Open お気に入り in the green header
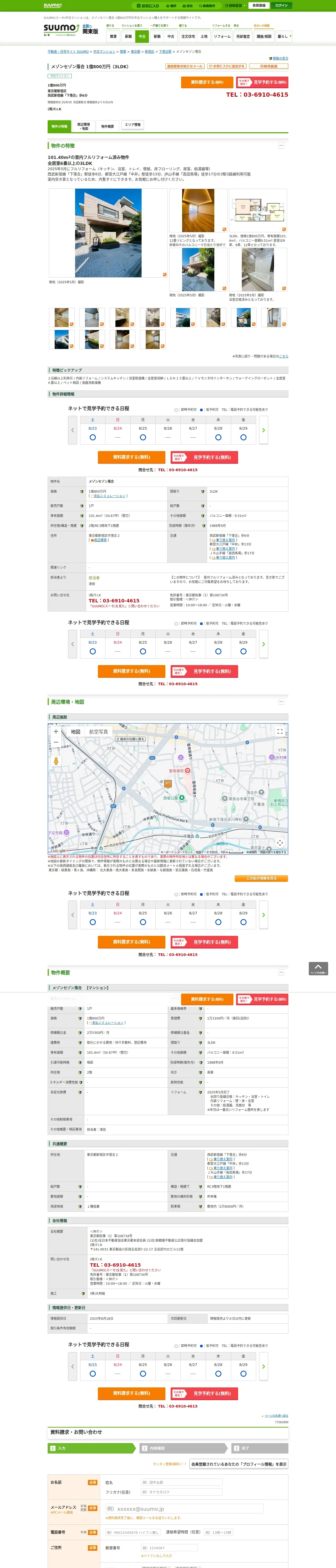 (148, 5)
